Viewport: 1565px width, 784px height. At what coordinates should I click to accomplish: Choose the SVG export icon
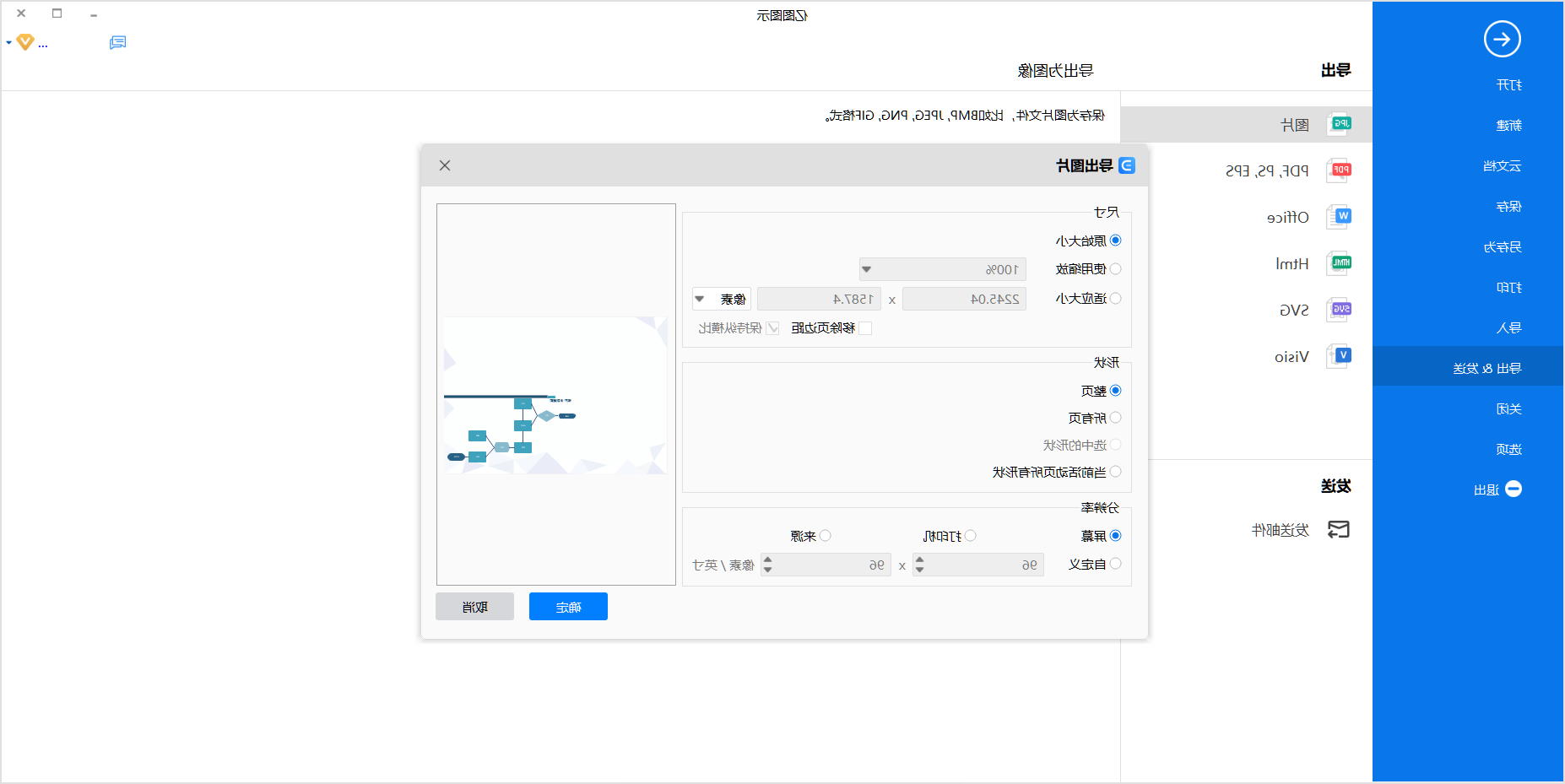click(x=1339, y=310)
